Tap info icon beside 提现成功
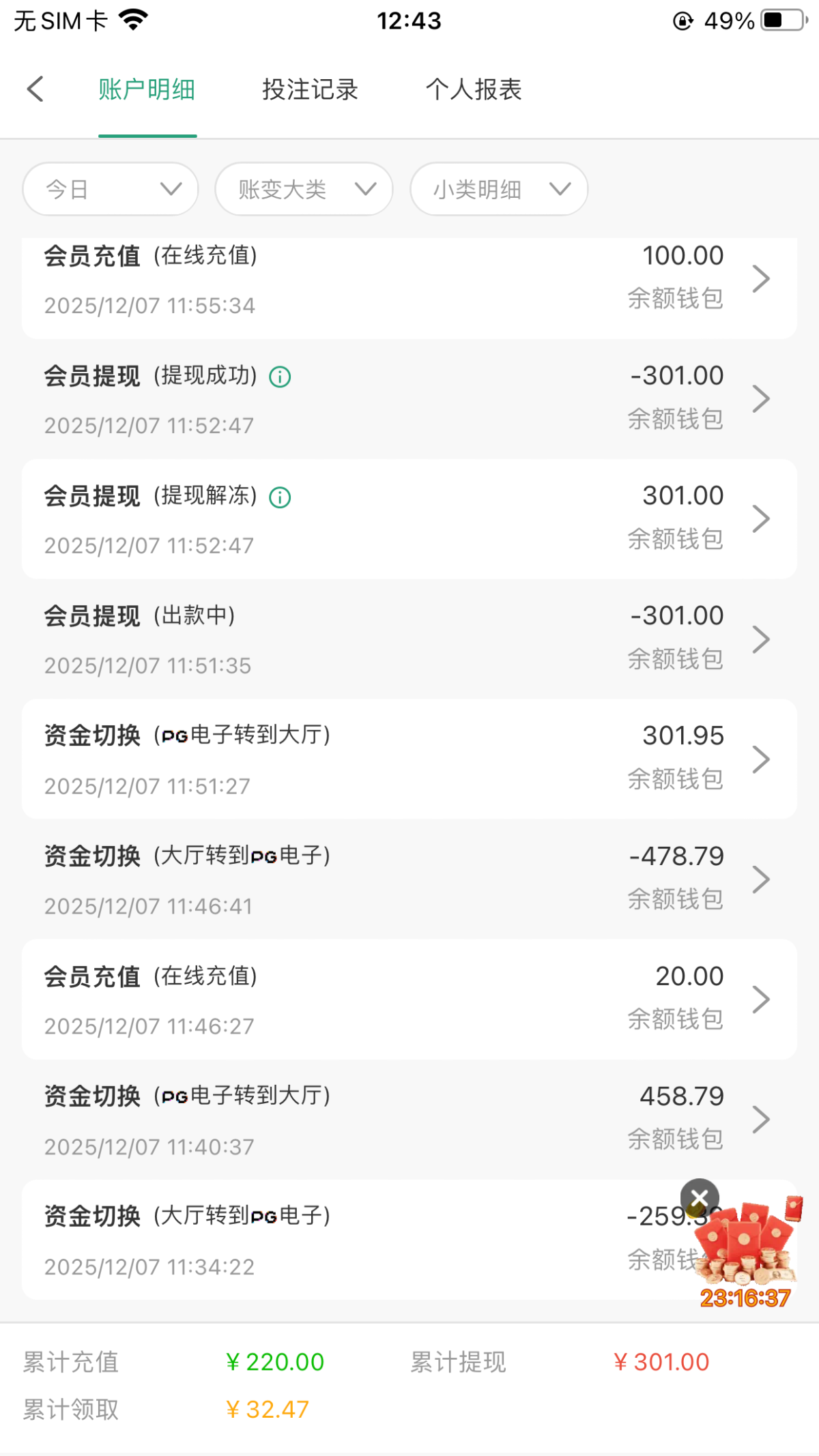 280,377
